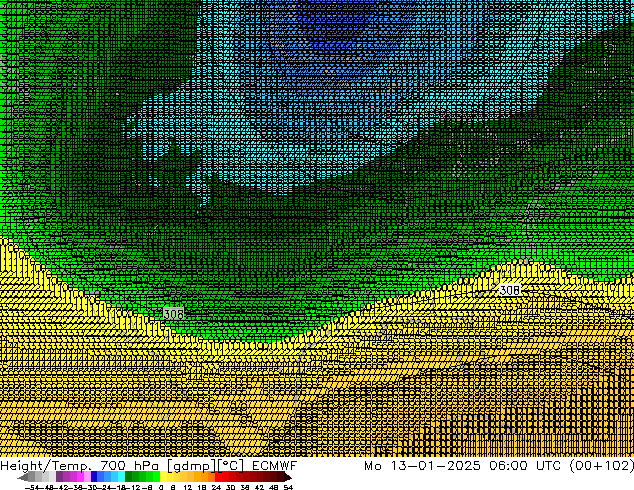Pick the darkest green legend swatch

128,477
